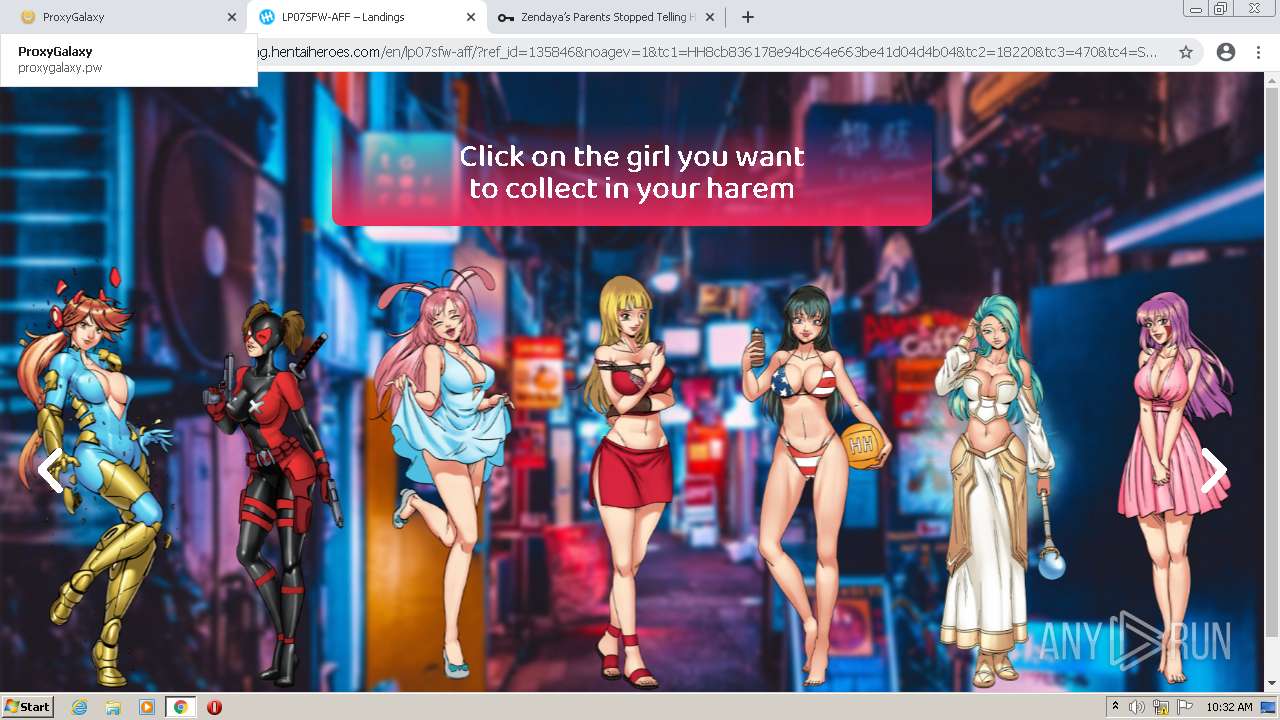Open a new browser tab
Screen dimensions: 1280x720
coord(748,17)
